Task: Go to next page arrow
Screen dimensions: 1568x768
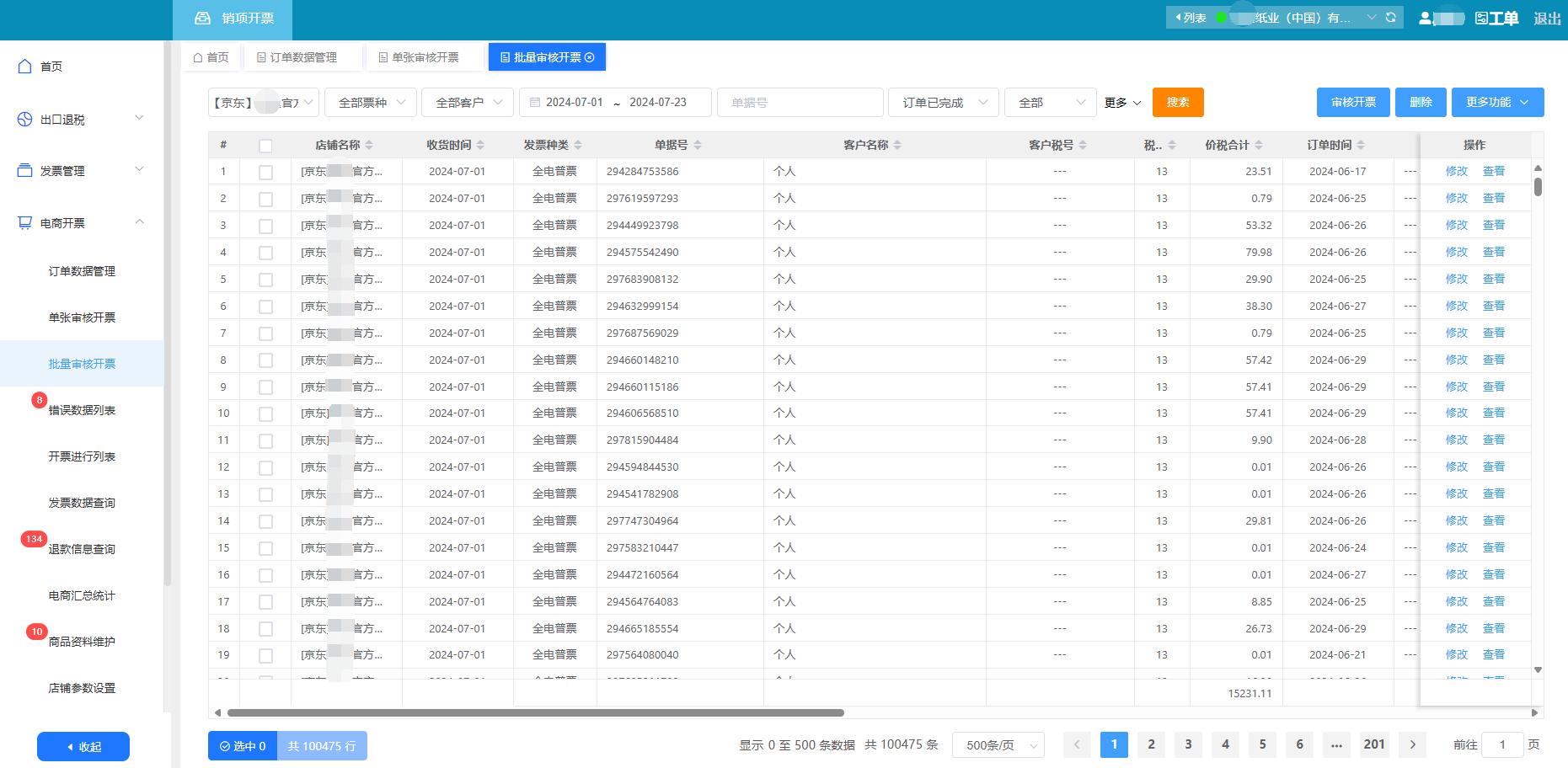Action: point(1413,744)
